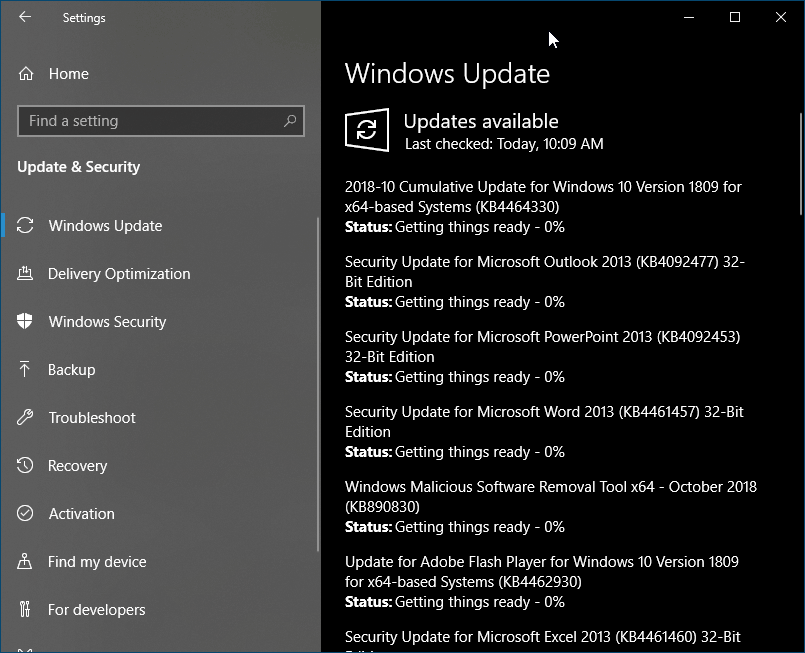Click the status line under KB4464330

coord(454,227)
